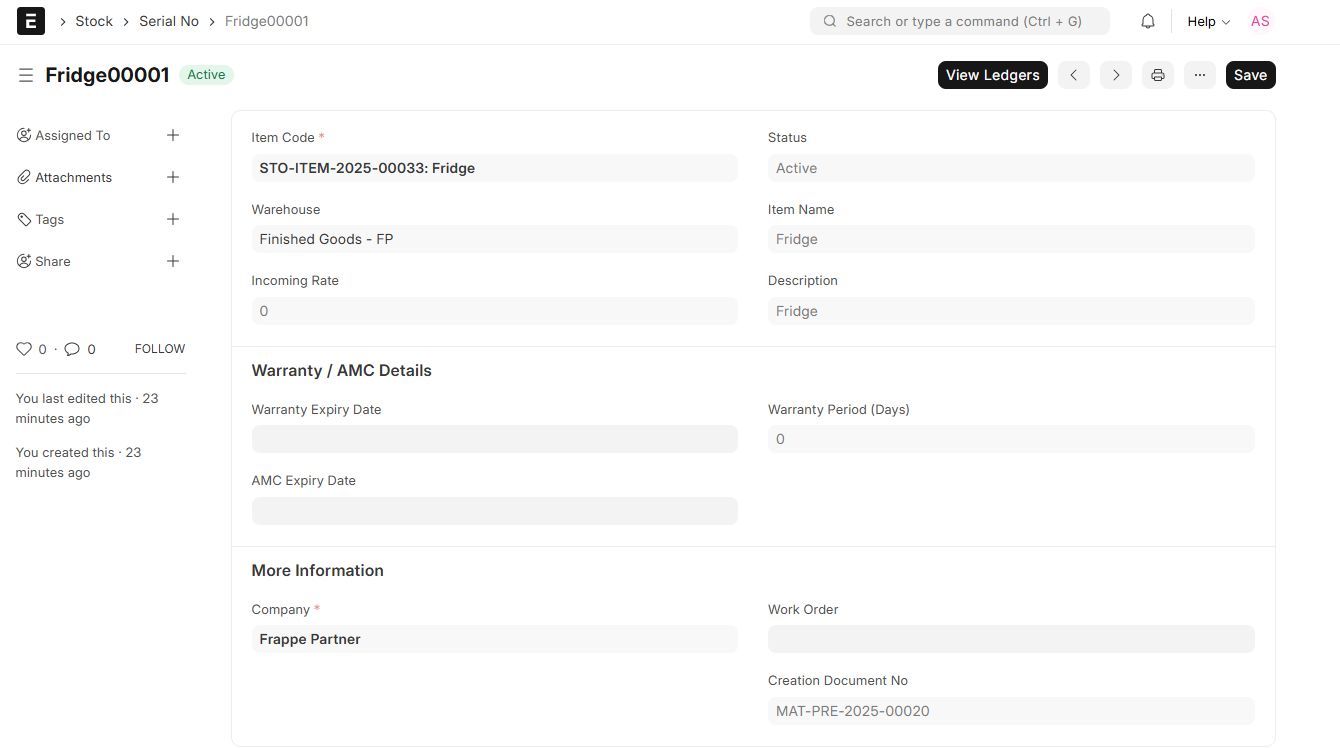Image resolution: width=1340 pixels, height=748 pixels.
Task: Navigate to Stock in the breadcrumb
Action: point(94,21)
